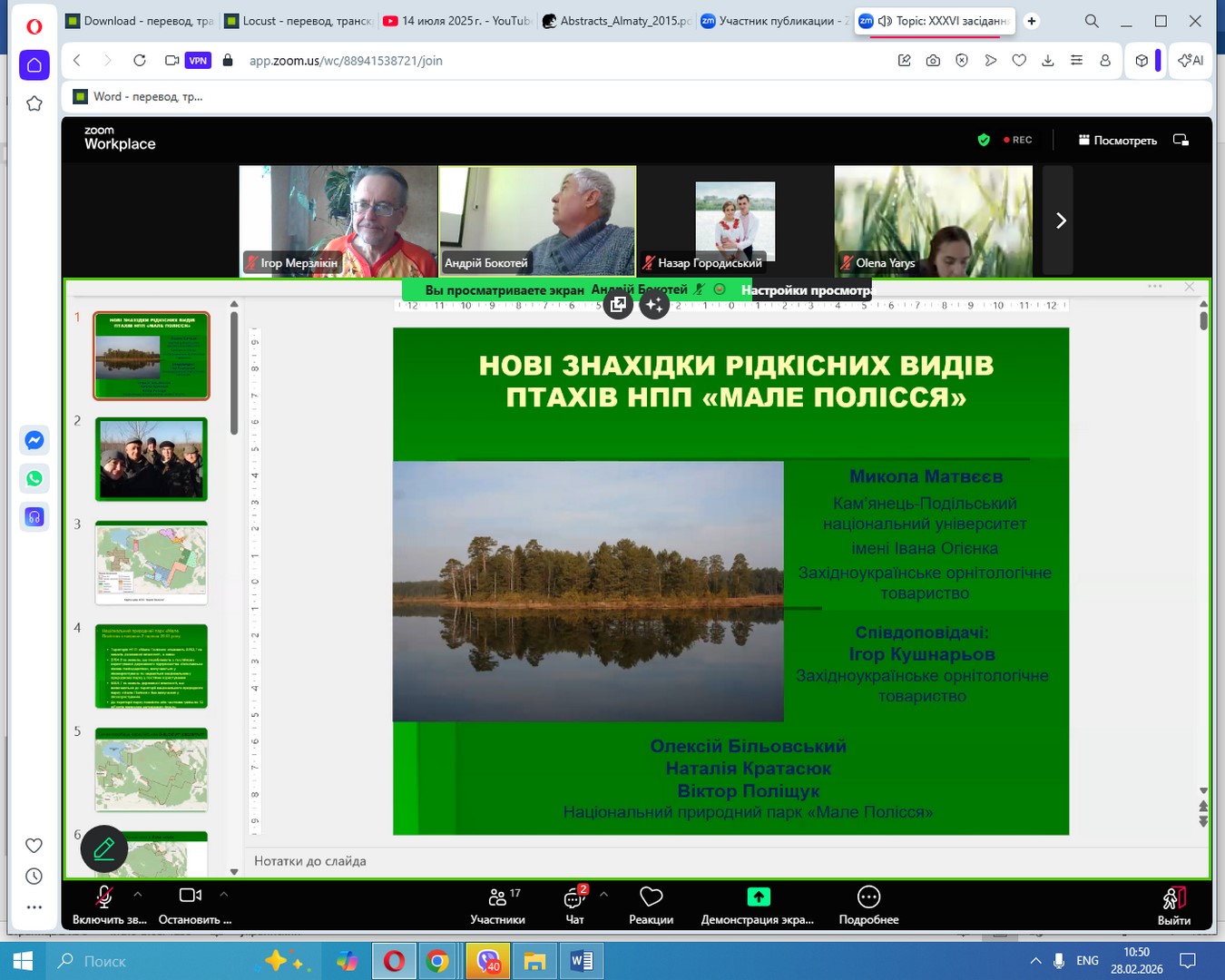Select slide 3 thumbnail with map
1225x980 pixels.
tap(152, 563)
